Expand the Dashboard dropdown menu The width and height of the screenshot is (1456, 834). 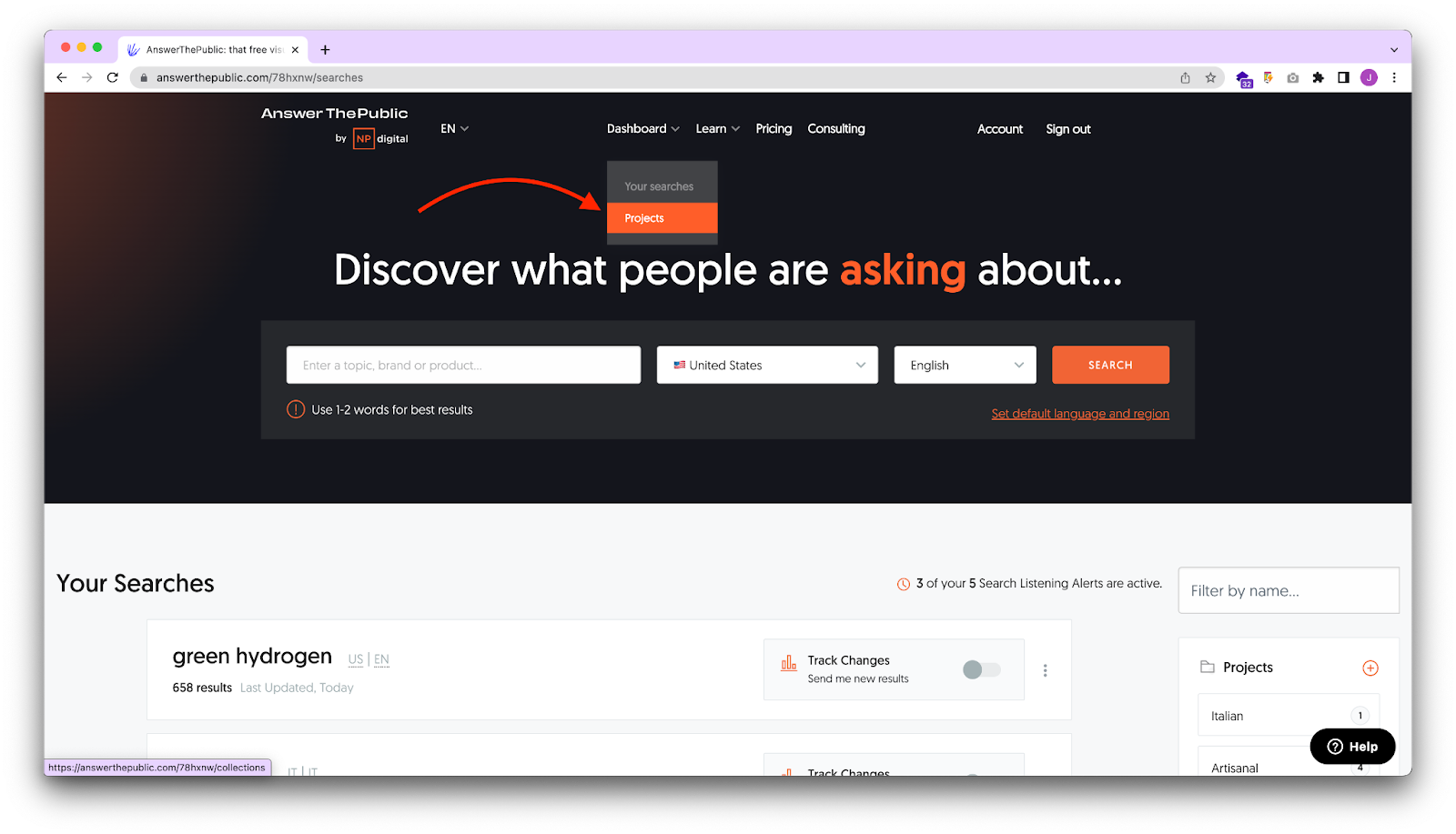pos(643,129)
